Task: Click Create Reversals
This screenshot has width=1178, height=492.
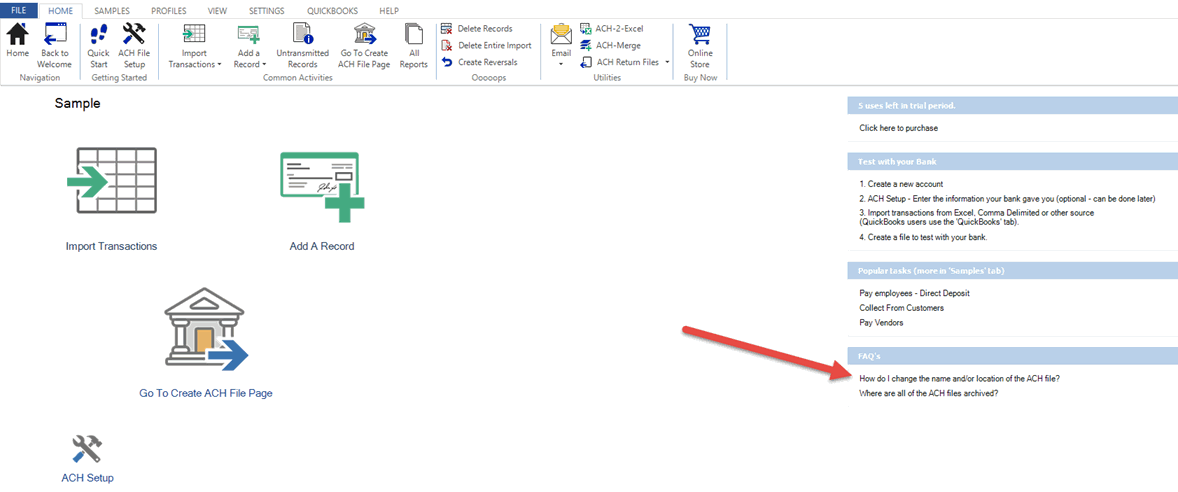Action: [480, 62]
